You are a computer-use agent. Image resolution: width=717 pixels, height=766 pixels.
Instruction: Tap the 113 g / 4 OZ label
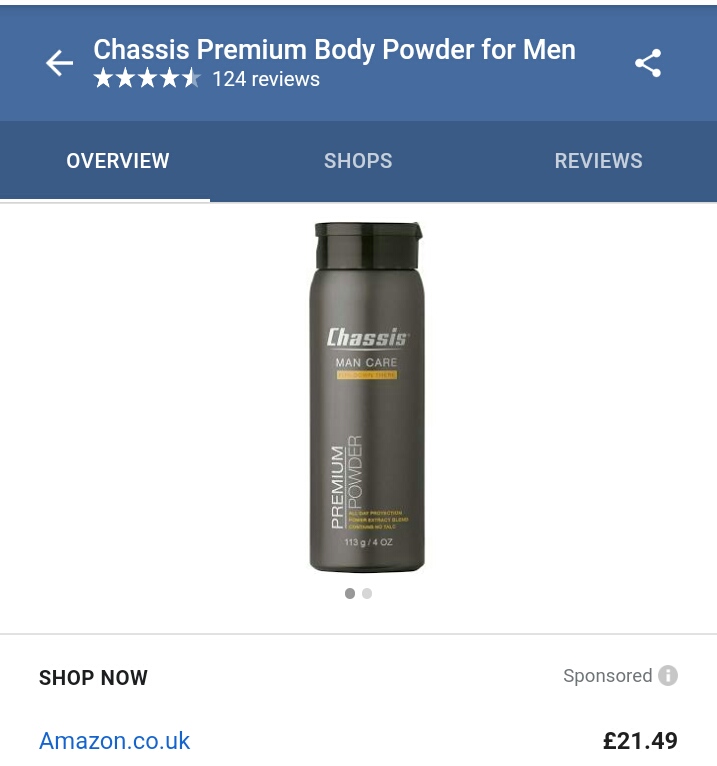(x=368, y=542)
